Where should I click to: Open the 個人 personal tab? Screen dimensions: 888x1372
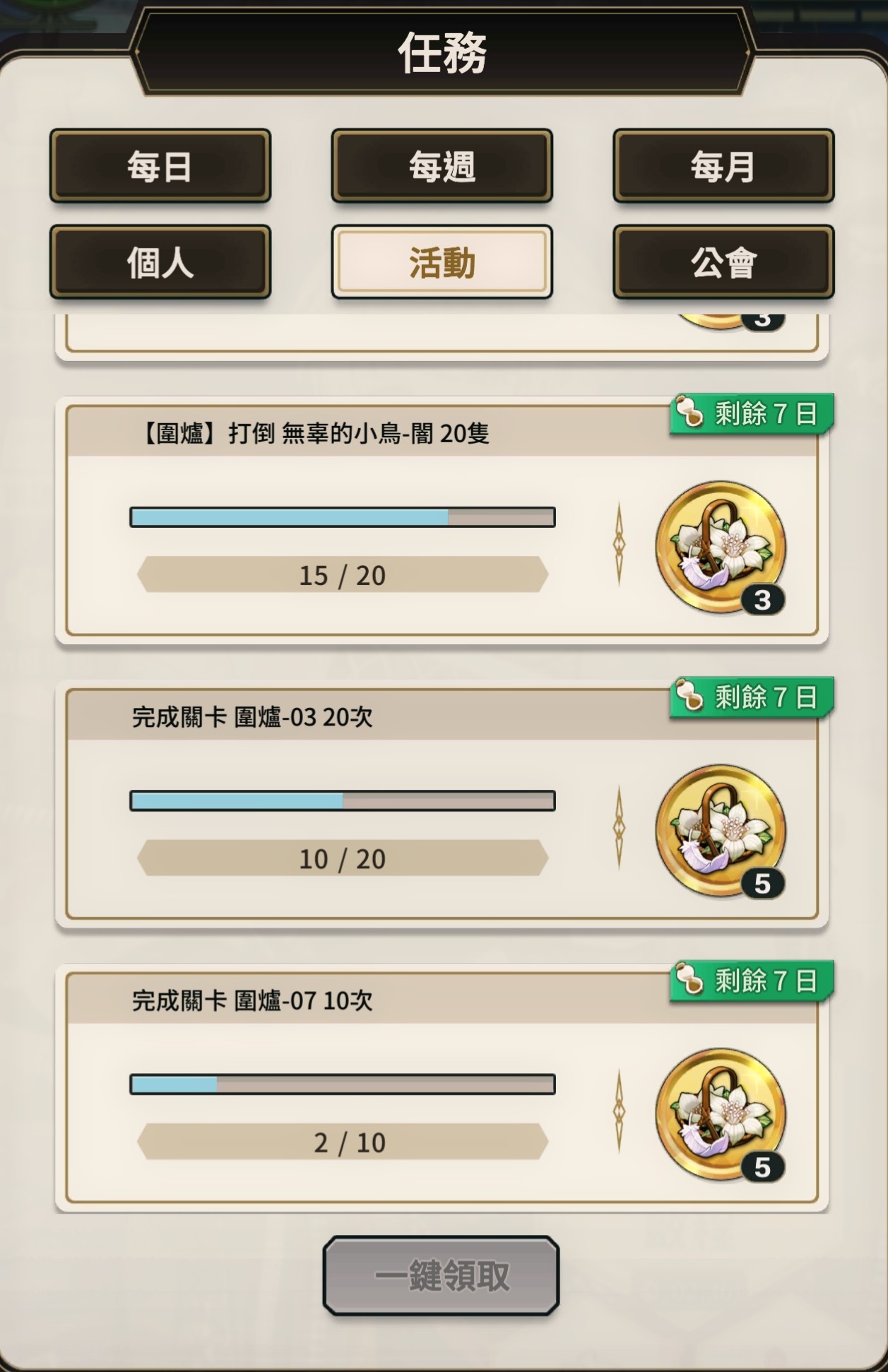(x=160, y=262)
